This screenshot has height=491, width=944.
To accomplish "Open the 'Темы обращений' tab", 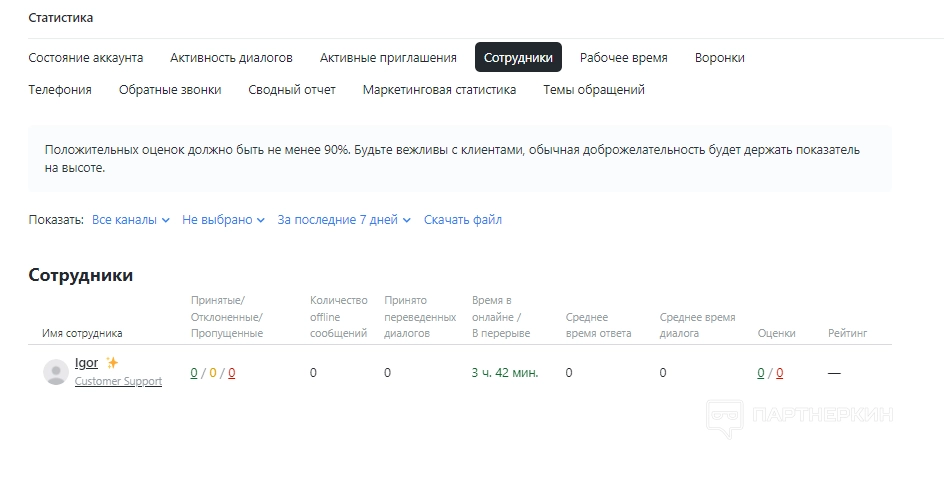I will [x=594, y=90].
